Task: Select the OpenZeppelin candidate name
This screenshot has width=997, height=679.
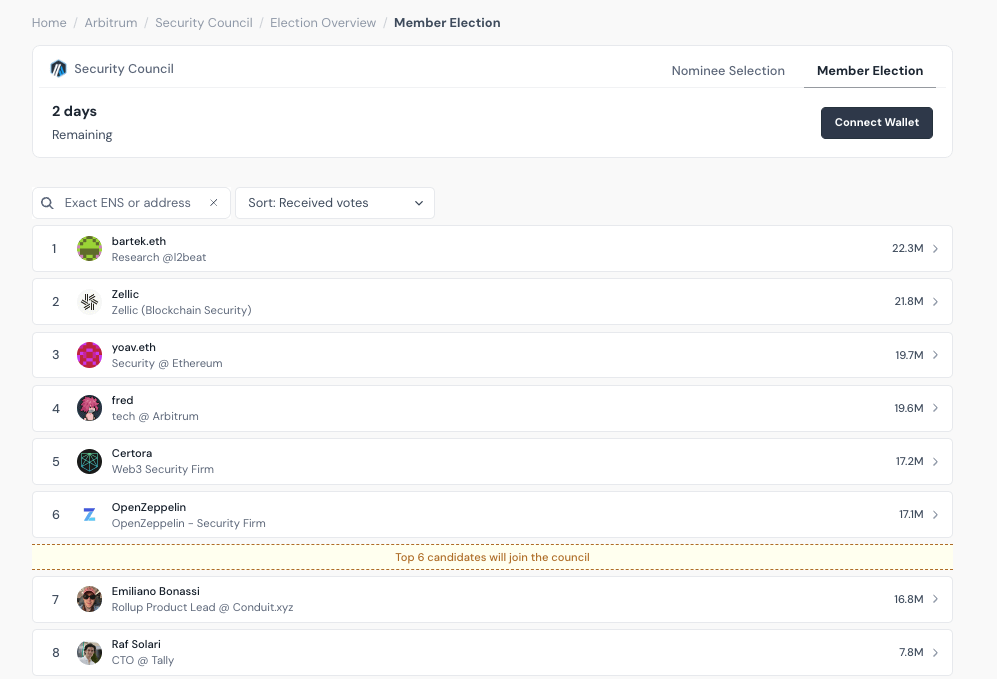Action: (x=149, y=507)
